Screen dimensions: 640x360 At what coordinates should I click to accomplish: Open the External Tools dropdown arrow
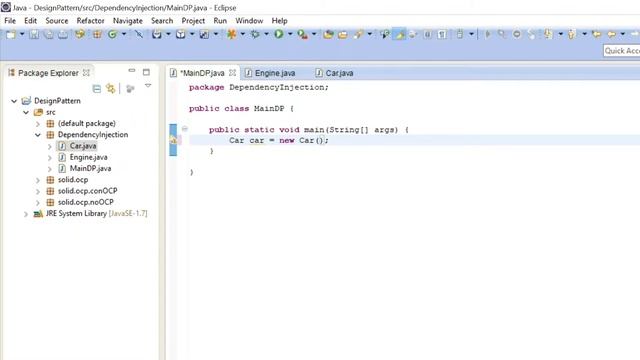point(314,34)
